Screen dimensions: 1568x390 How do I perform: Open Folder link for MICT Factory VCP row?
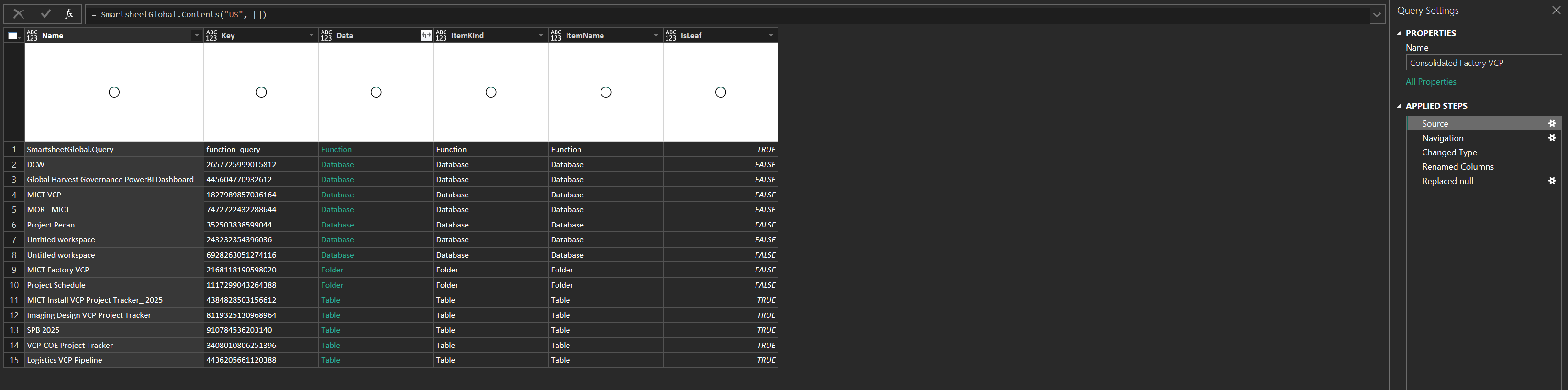(332, 270)
